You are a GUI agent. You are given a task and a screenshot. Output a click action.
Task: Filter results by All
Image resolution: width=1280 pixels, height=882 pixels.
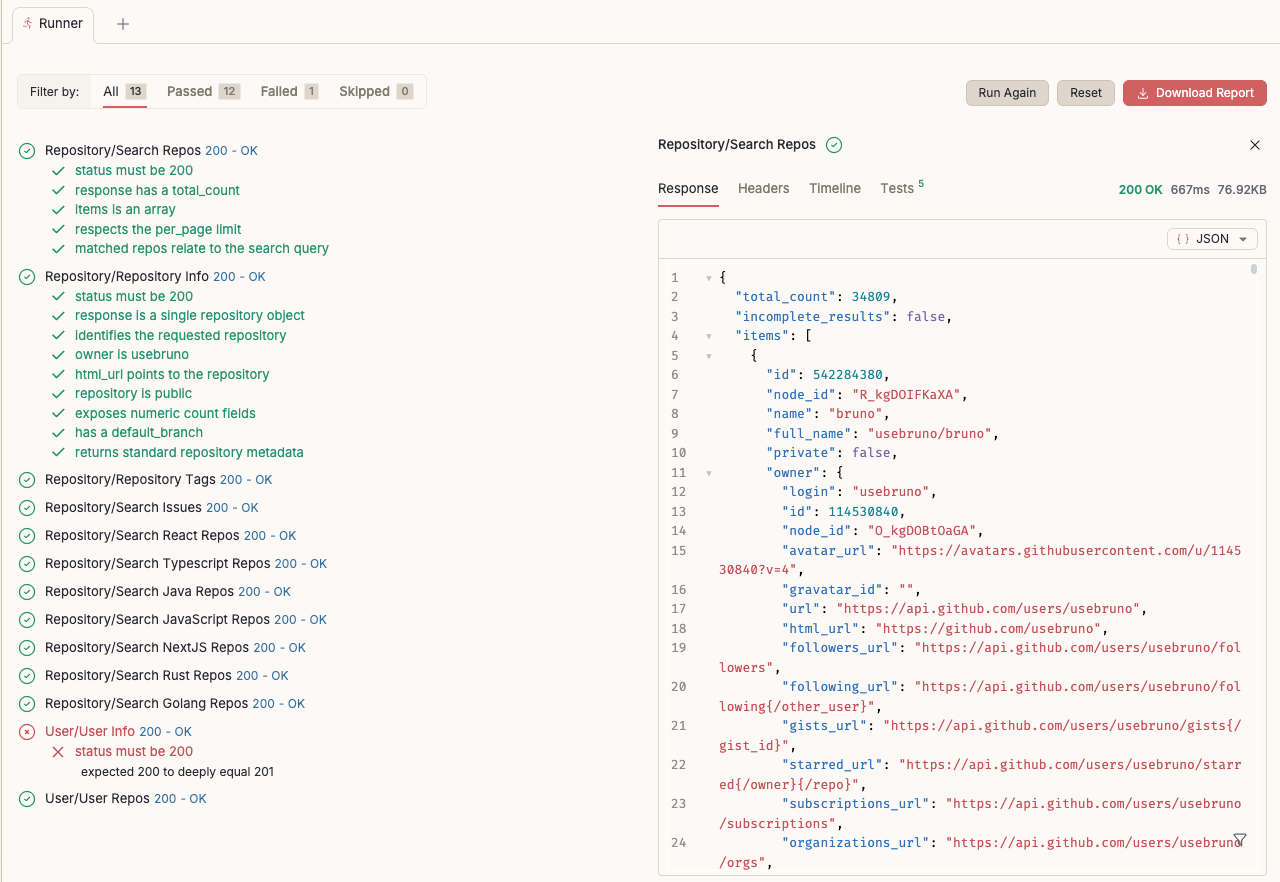125,91
